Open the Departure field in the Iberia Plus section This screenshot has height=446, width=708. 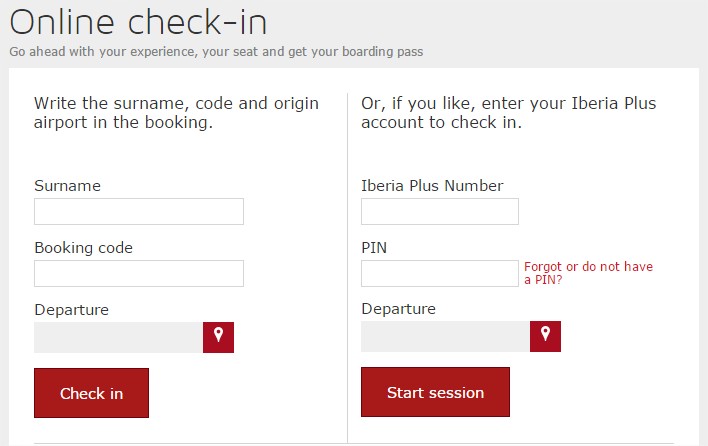click(445, 336)
